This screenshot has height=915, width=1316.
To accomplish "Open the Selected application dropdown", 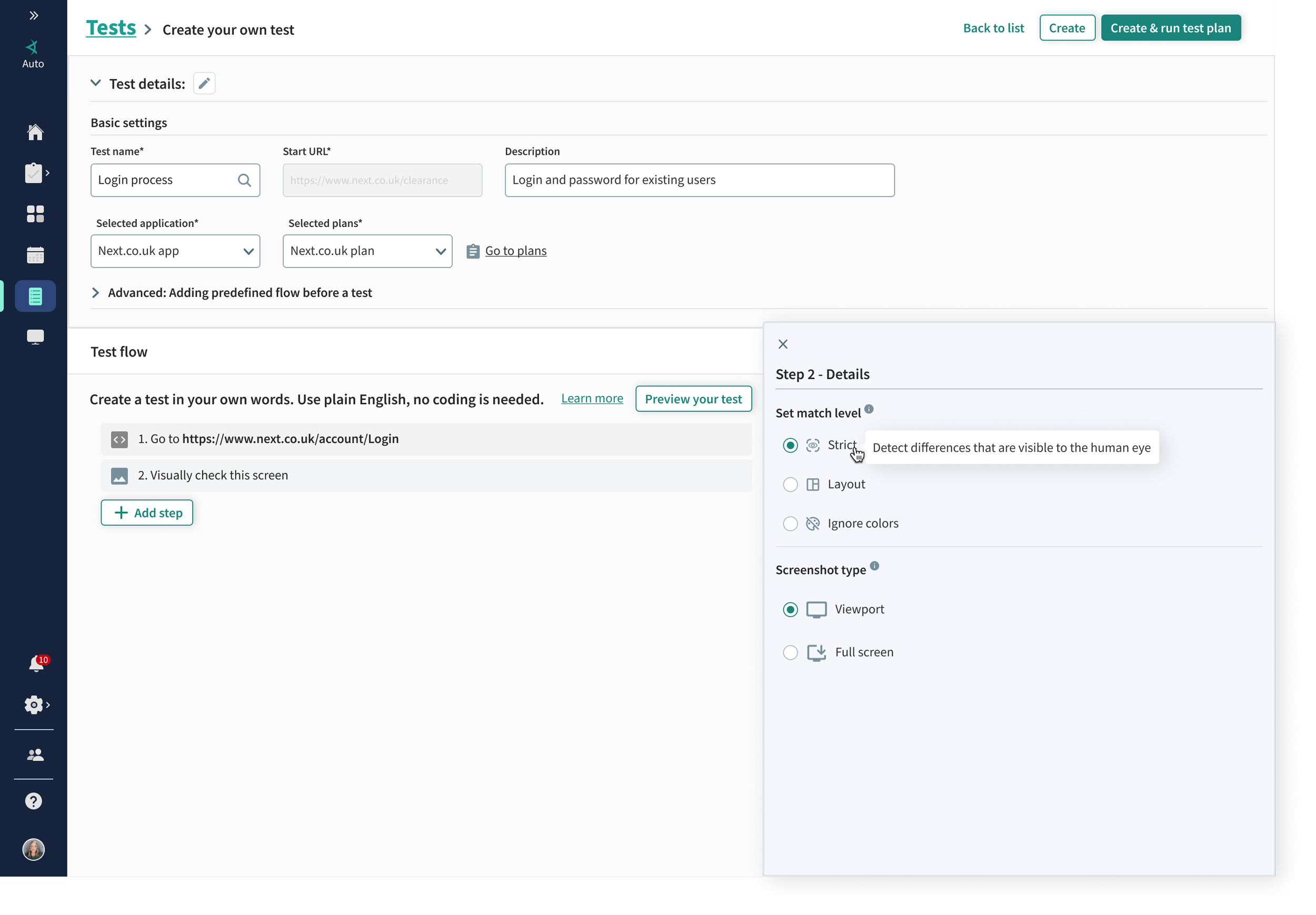I will coord(175,251).
